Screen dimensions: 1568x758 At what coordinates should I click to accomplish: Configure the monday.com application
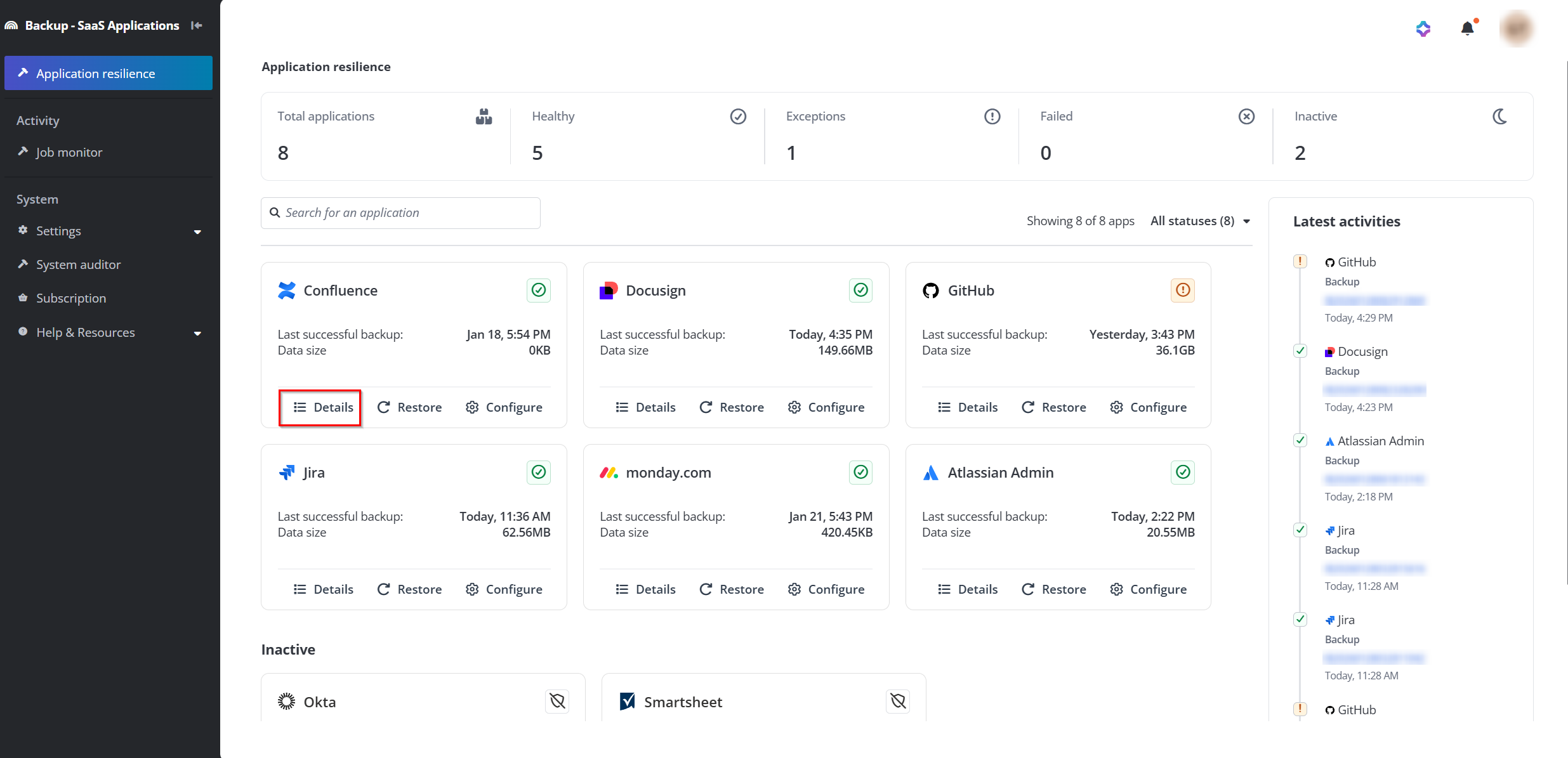[826, 589]
